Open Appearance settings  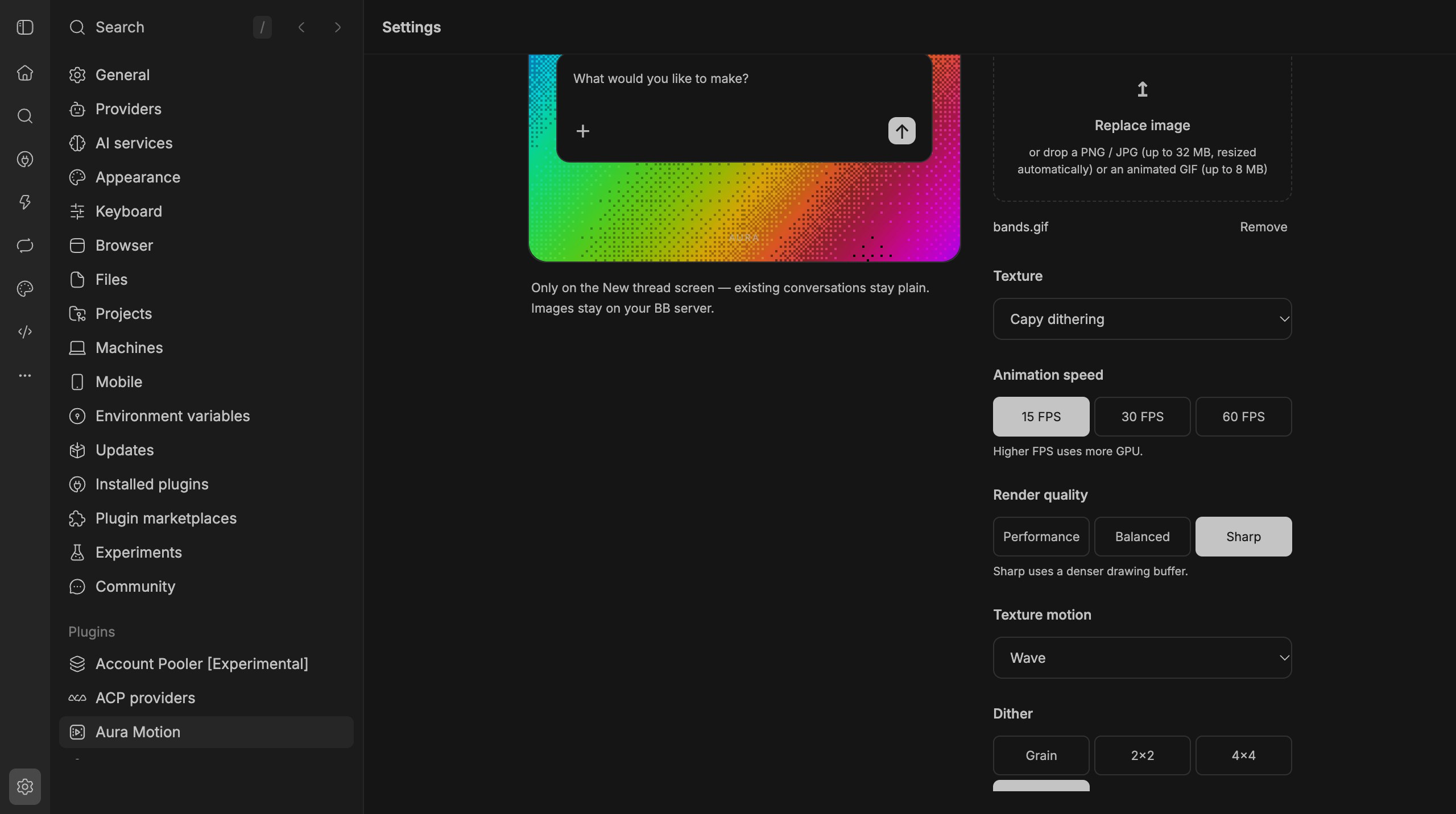coord(206,177)
